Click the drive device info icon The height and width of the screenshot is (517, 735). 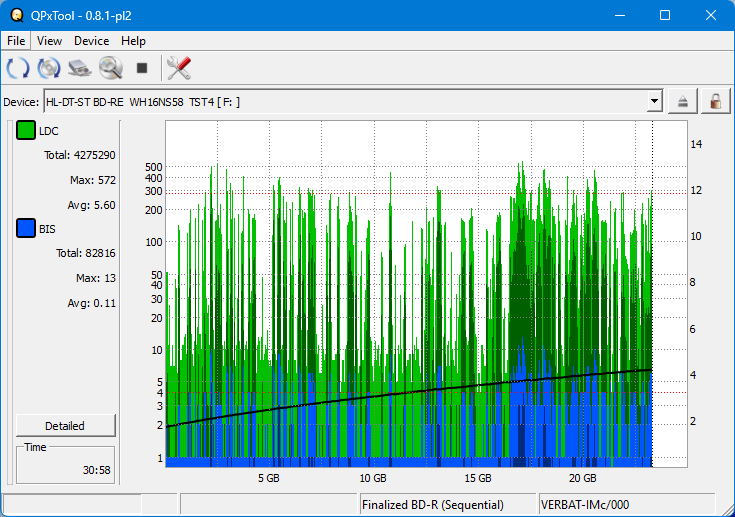(x=80, y=68)
